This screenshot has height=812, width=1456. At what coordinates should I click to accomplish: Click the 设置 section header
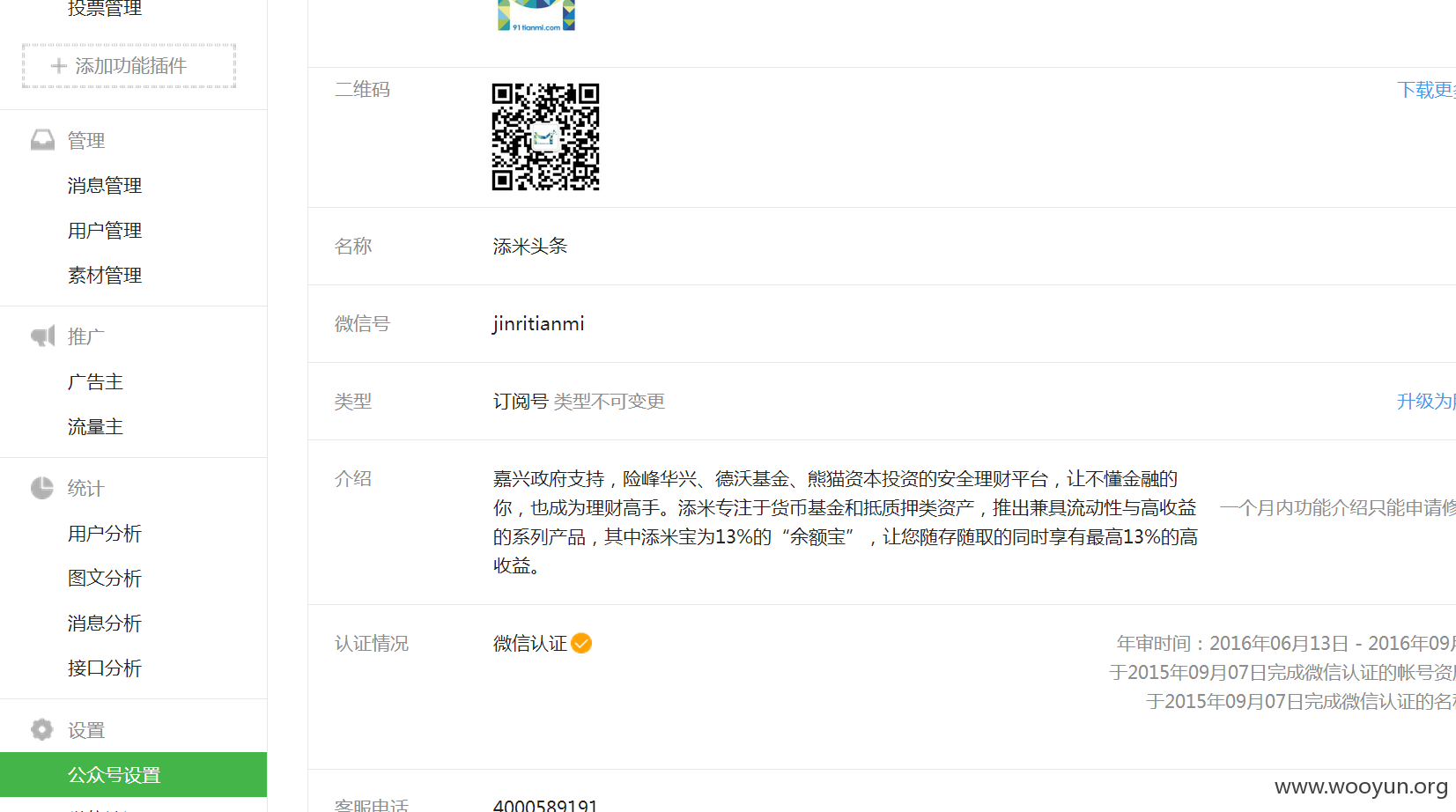pos(86,731)
